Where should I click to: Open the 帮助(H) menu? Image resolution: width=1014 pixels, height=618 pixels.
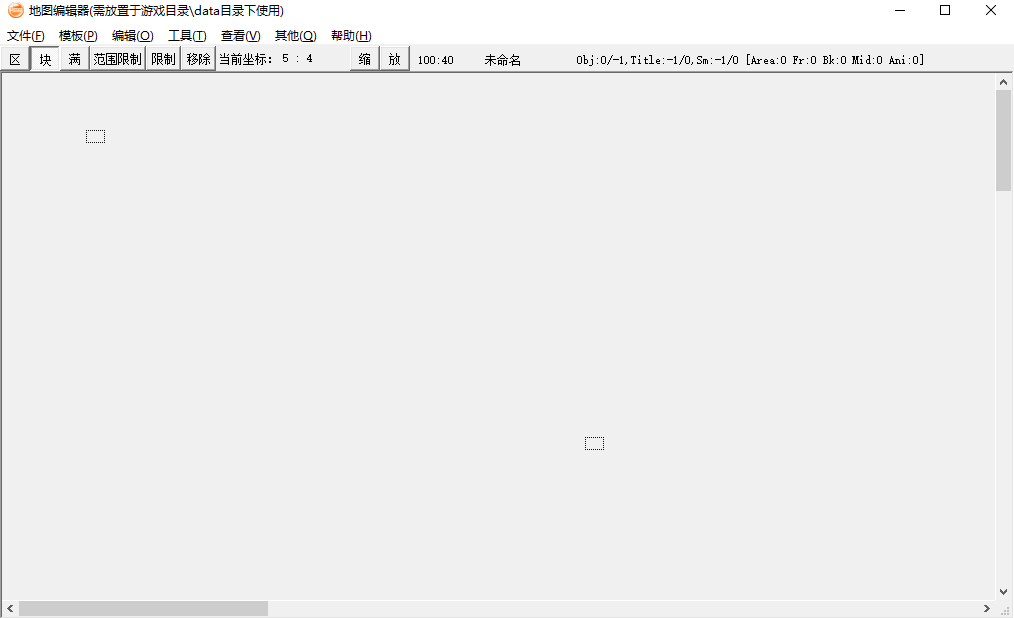(351, 36)
